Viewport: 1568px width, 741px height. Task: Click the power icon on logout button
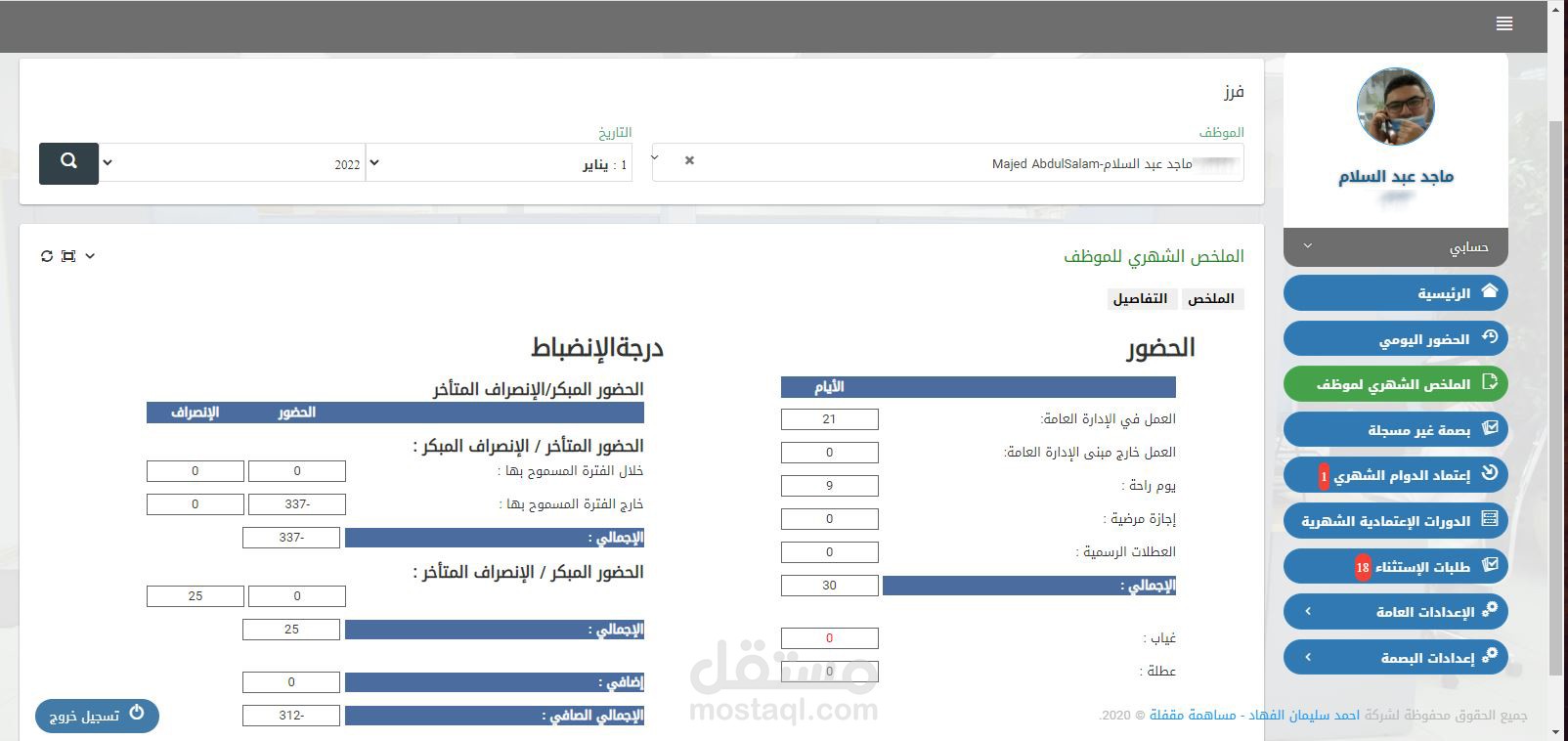coord(137,714)
